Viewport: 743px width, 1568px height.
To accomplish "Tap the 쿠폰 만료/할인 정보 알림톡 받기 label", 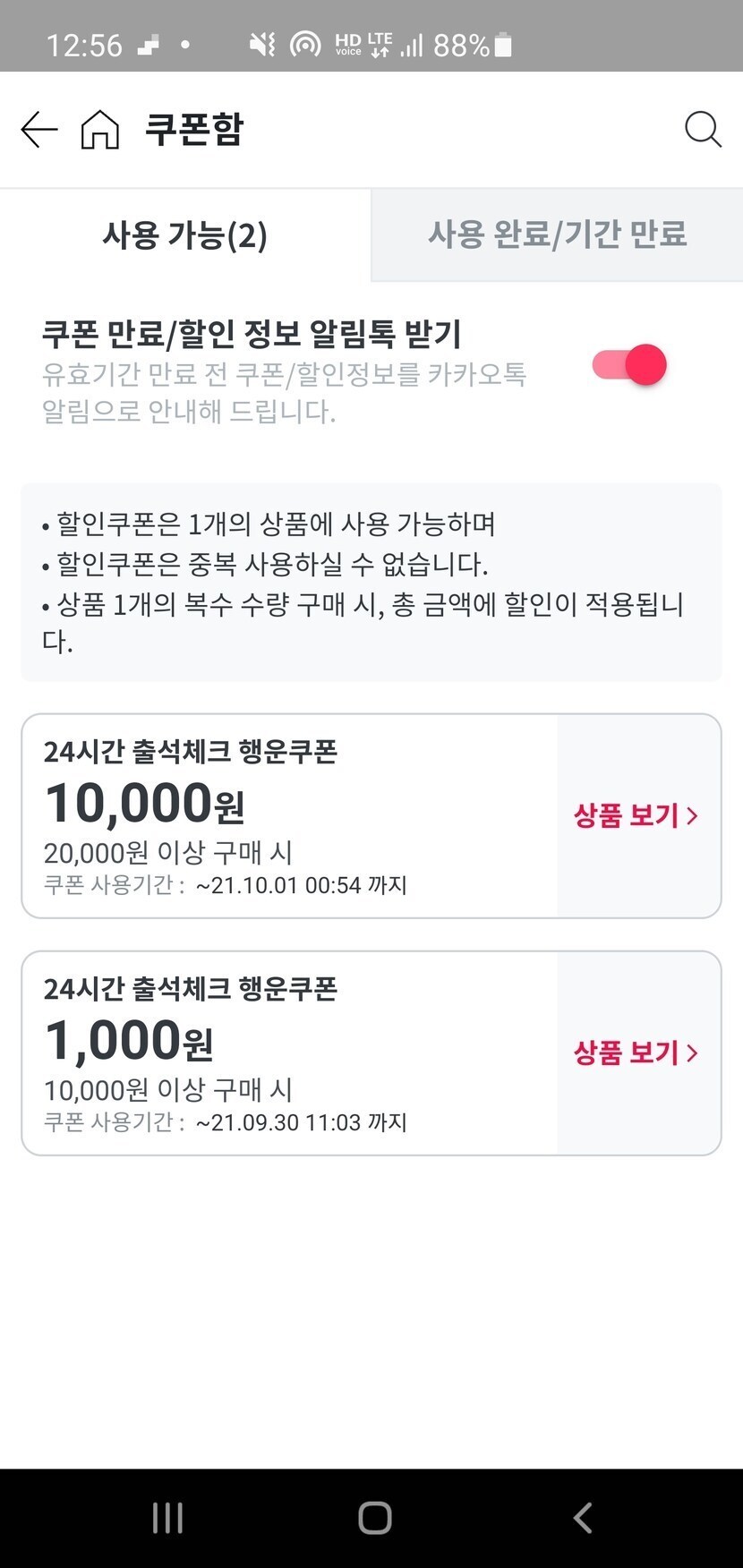I will click(252, 334).
